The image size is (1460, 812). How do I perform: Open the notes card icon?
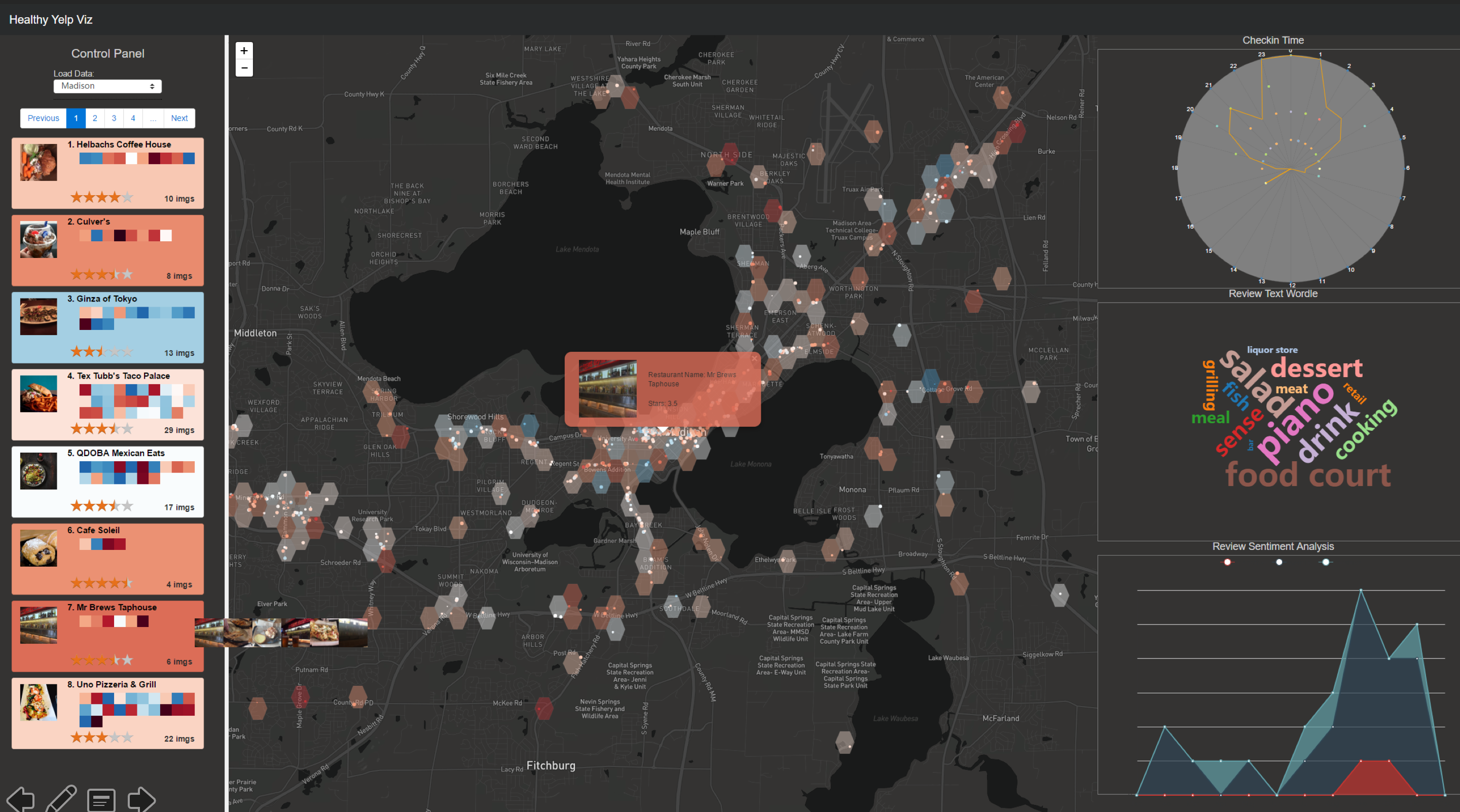101,800
